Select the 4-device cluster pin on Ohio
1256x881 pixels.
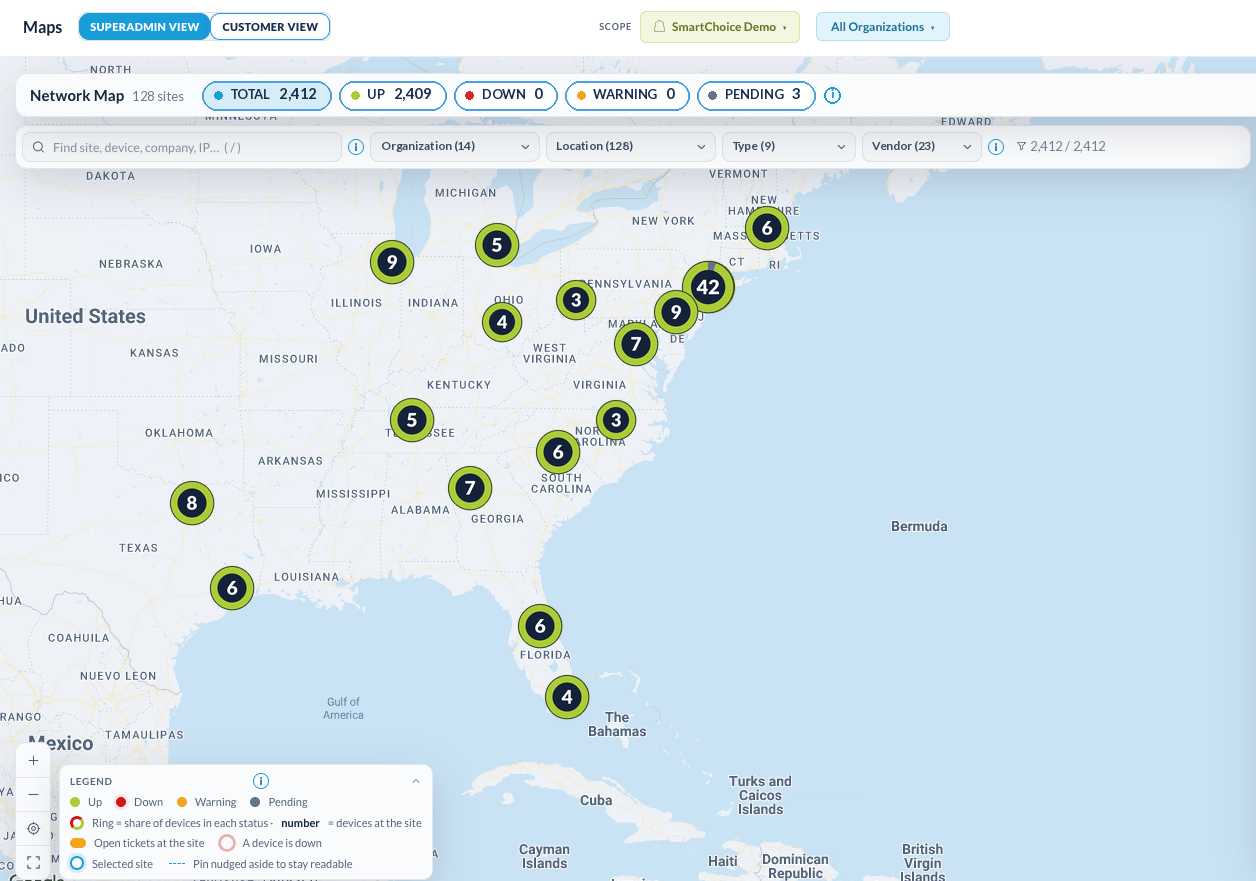pyautogui.click(x=502, y=322)
